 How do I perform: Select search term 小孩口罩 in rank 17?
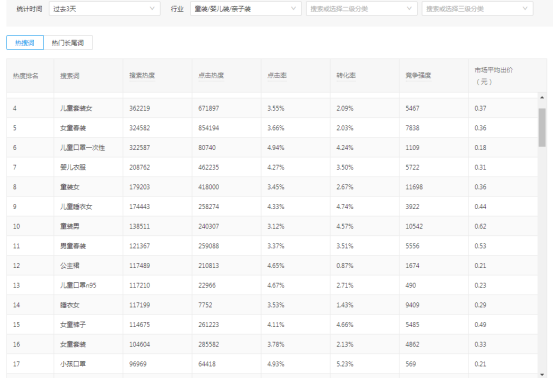click(x=73, y=364)
